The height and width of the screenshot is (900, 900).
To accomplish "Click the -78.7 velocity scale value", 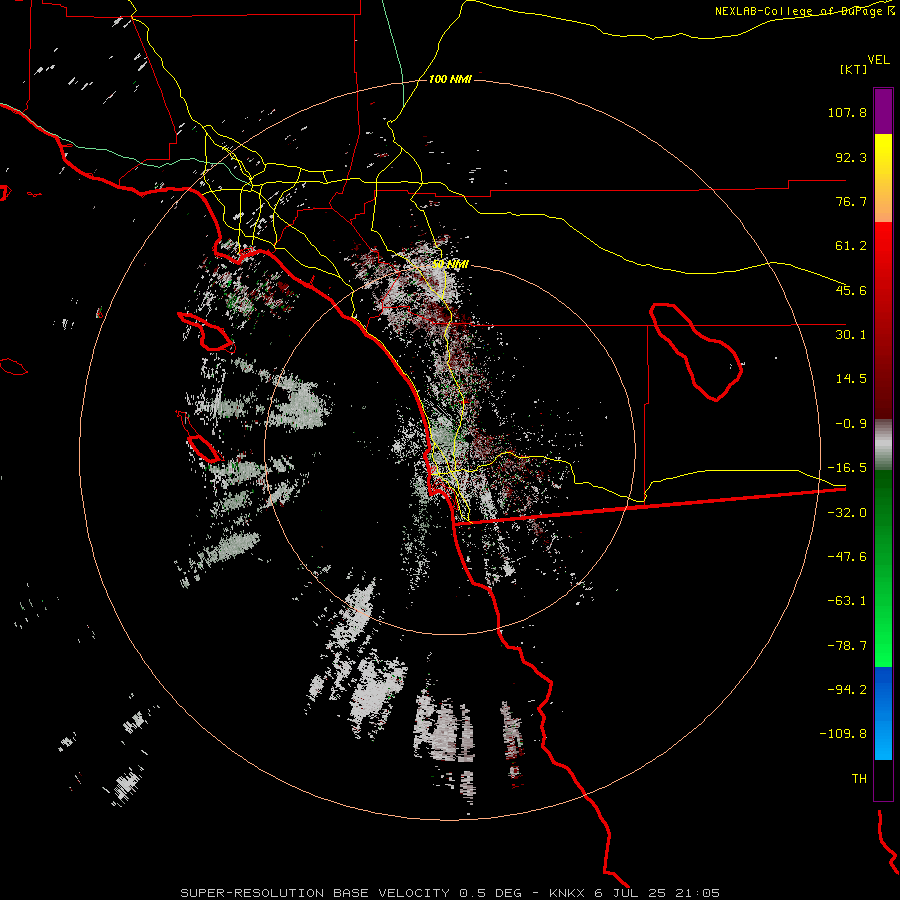I will [x=847, y=646].
